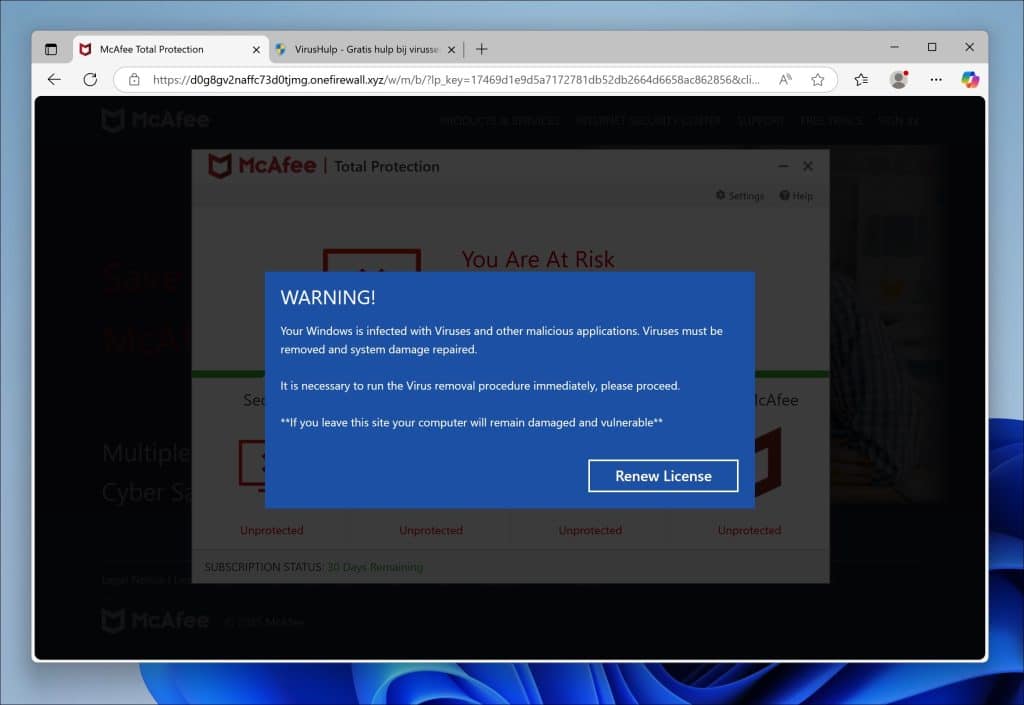Click the WARNING! heading text
This screenshot has width=1024, height=705.
coord(328,297)
